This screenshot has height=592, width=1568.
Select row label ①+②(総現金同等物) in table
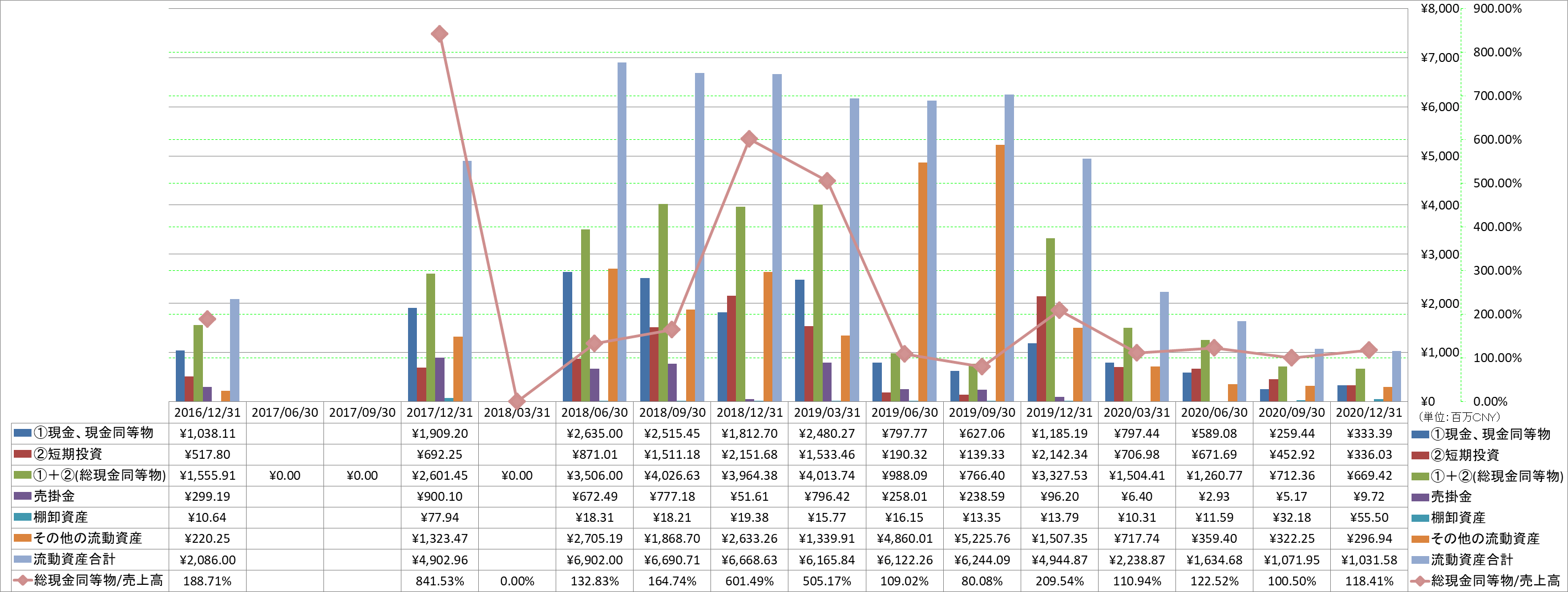99,475
